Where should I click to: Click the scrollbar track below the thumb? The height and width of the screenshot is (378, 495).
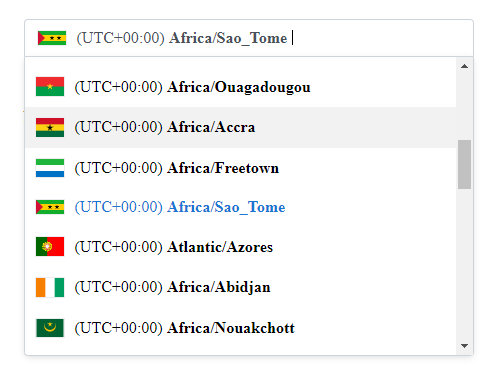click(x=464, y=265)
